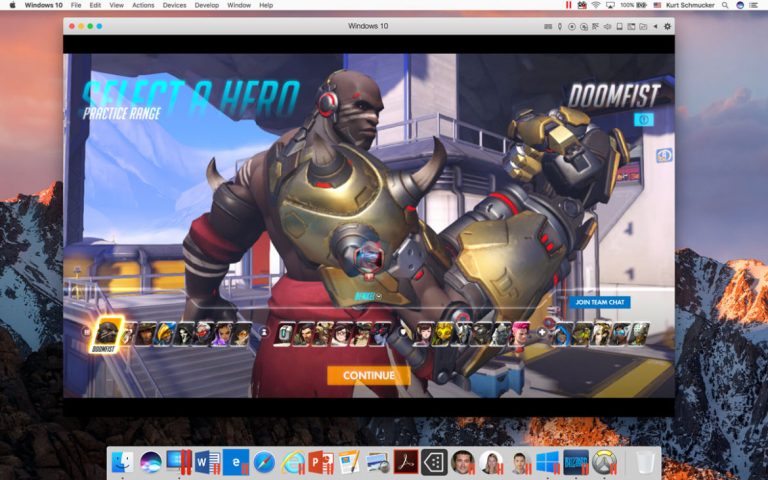The width and height of the screenshot is (768, 480).
Task: Open the Parallels gear settings icon
Action: (667, 26)
